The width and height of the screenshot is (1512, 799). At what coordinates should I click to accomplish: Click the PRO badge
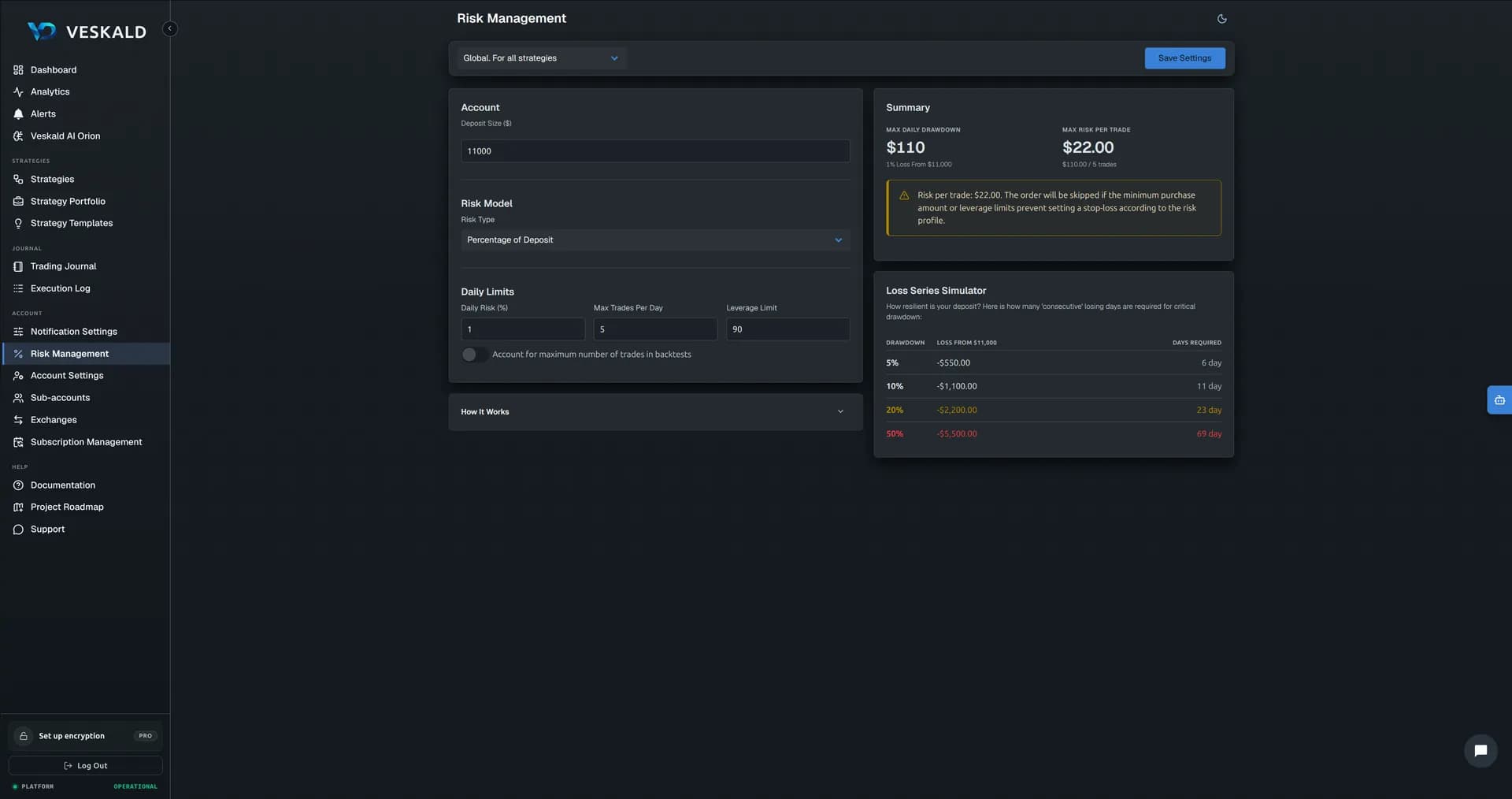coord(146,736)
